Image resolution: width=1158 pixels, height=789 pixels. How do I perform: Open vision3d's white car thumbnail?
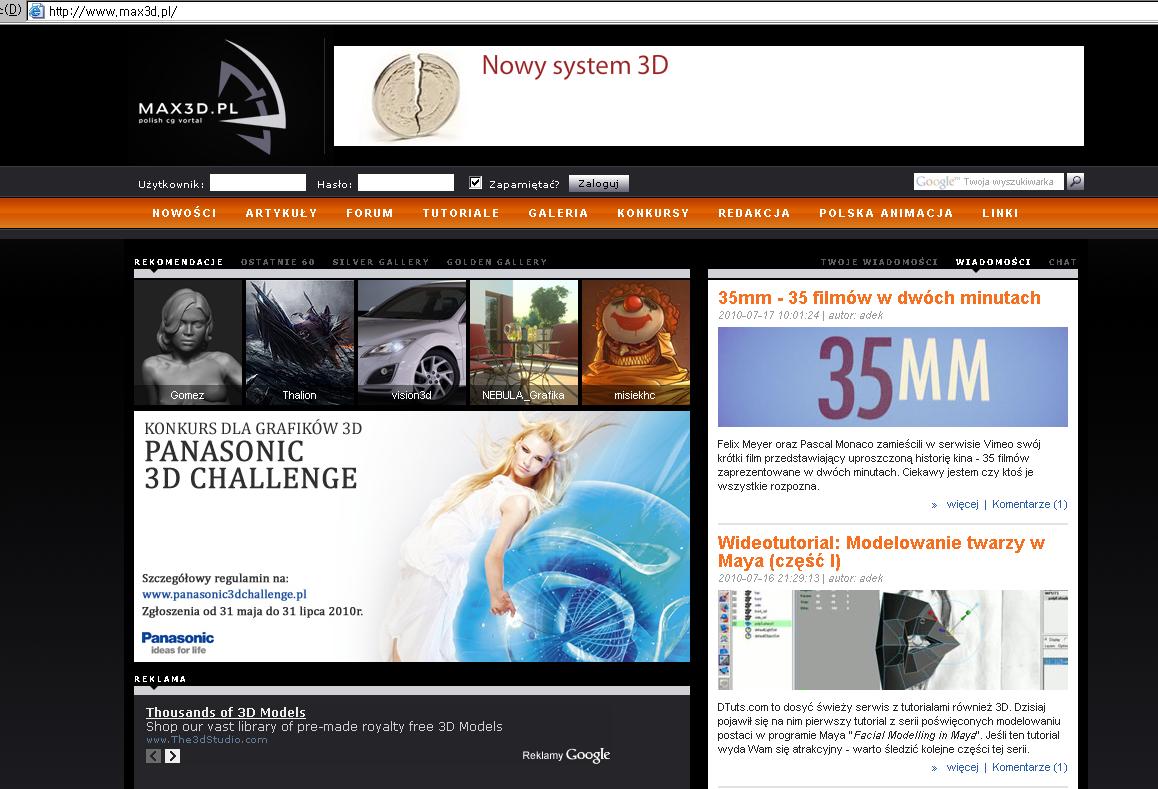tap(412, 342)
